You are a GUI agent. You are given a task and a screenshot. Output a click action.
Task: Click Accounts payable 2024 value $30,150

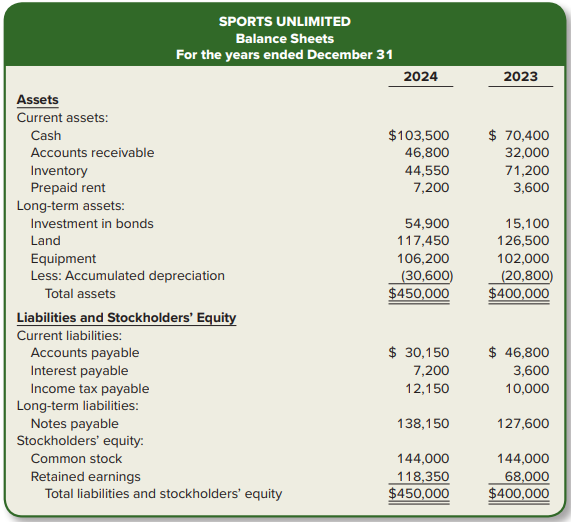point(419,352)
